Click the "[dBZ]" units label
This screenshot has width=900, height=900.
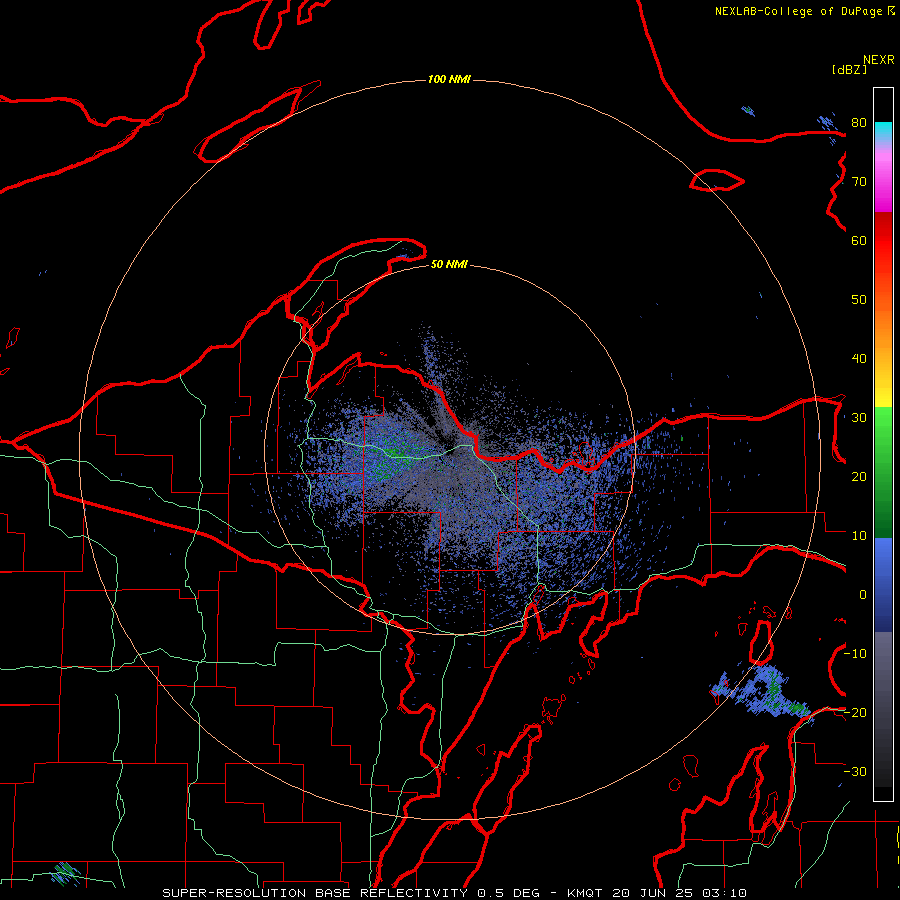(849, 69)
